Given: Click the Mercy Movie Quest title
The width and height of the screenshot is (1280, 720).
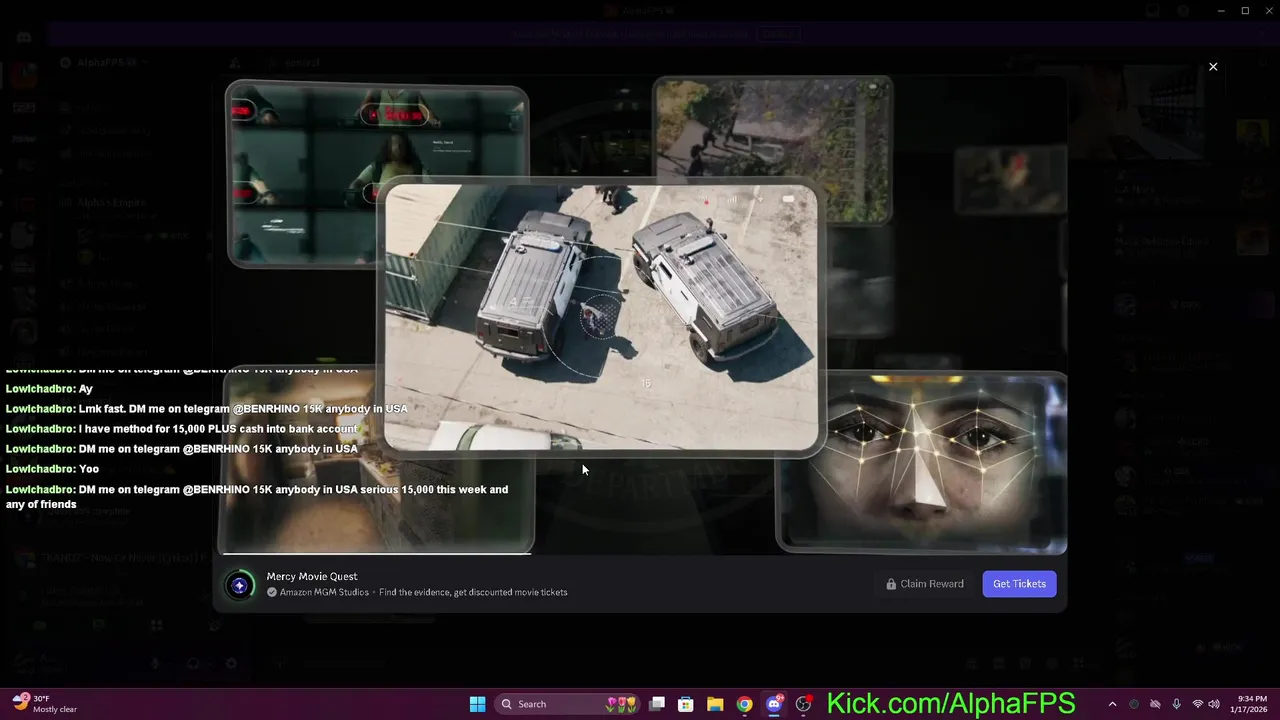Looking at the screenshot, I should click(x=312, y=576).
